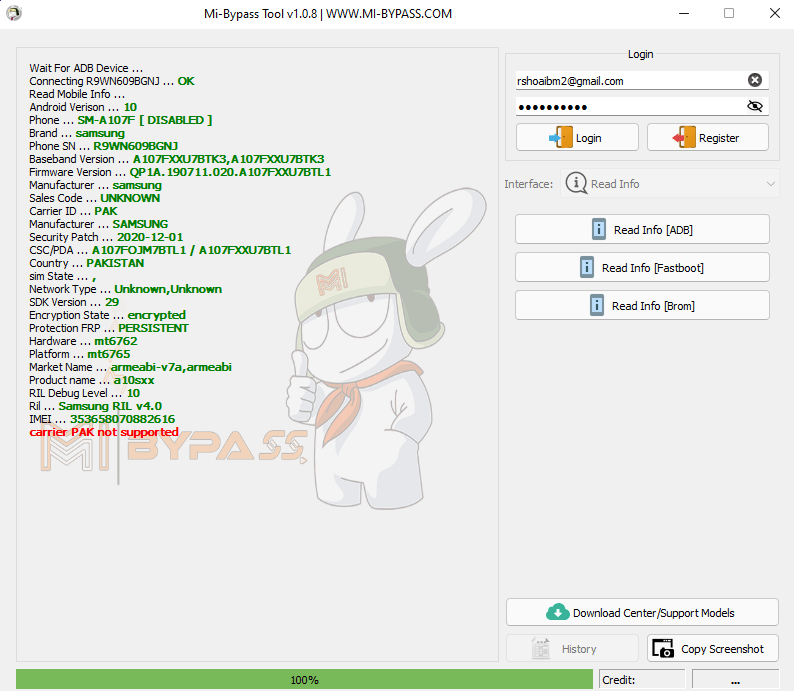Click the green 100% progress bar
794x691 pixels.
coord(304,680)
